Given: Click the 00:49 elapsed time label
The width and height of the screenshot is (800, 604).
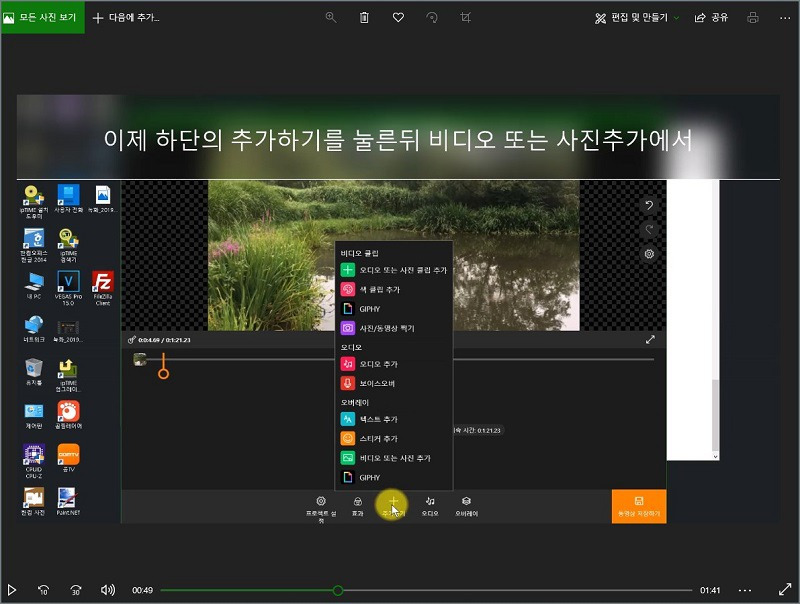Looking at the screenshot, I should pyautogui.click(x=142, y=590).
